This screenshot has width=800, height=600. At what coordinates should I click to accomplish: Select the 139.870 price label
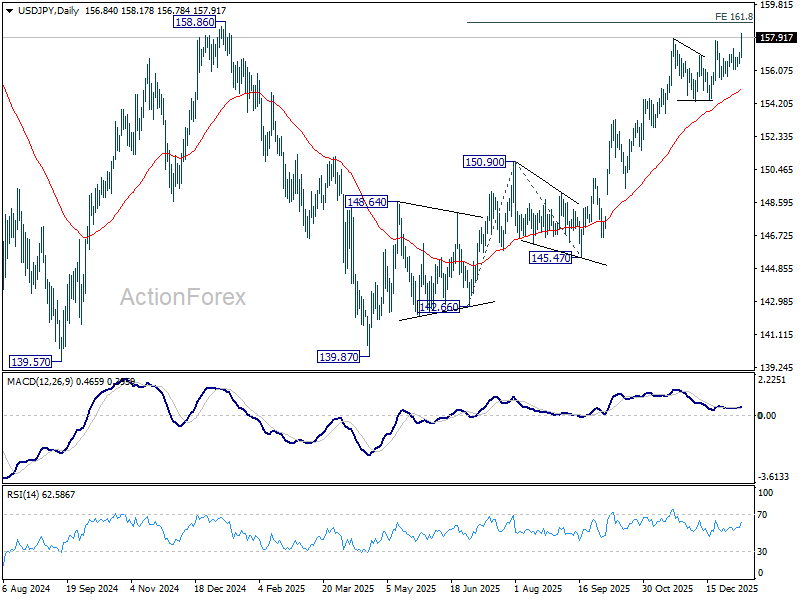[338, 357]
